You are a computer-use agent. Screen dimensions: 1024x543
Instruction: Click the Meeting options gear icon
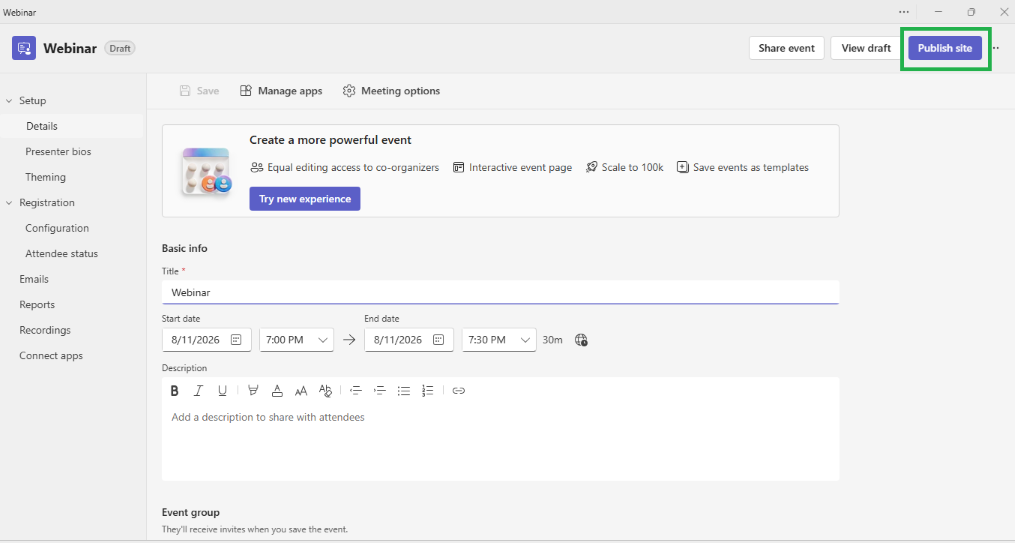(349, 91)
